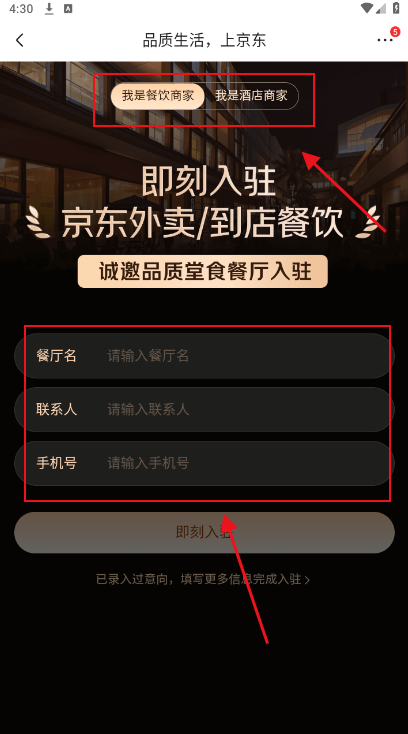The height and width of the screenshot is (734, 408).
Task: Tap the left laurel decoration icon
Action: click(38, 222)
